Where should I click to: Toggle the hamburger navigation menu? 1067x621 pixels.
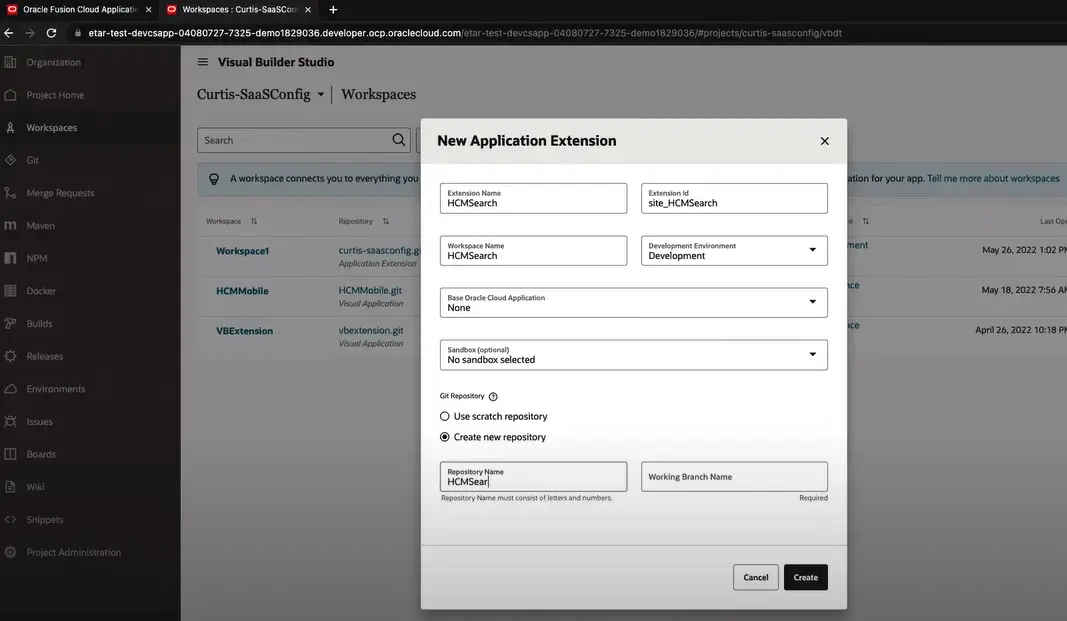coord(203,62)
